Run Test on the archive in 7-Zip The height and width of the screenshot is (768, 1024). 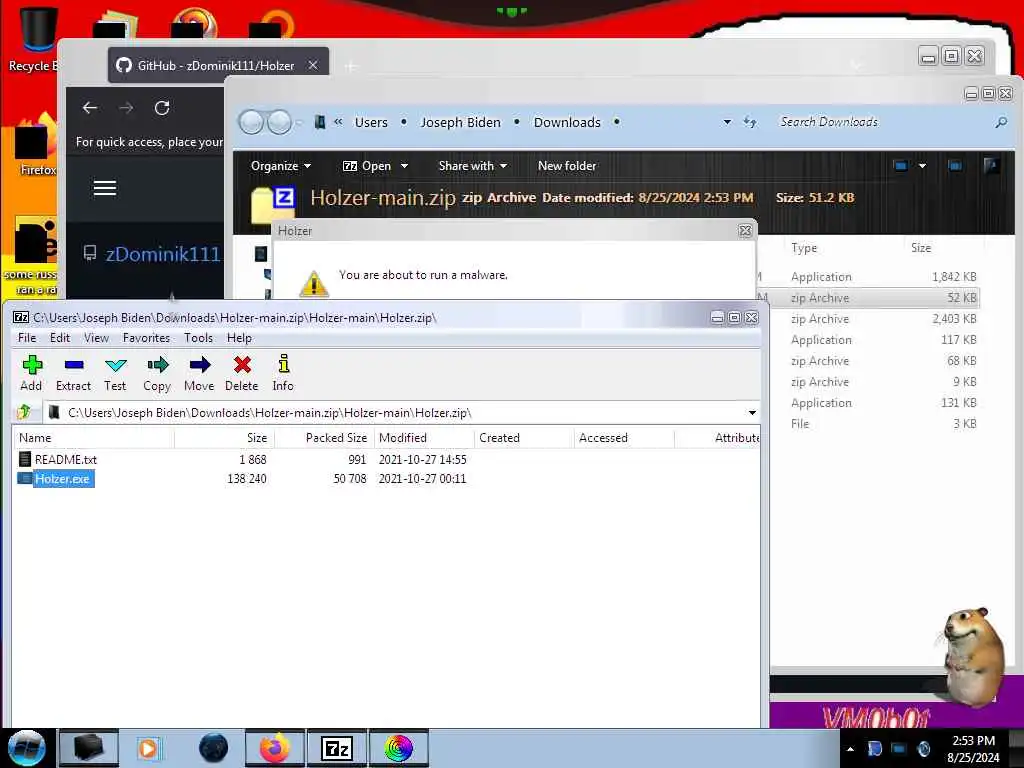pyautogui.click(x=115, y=373)
